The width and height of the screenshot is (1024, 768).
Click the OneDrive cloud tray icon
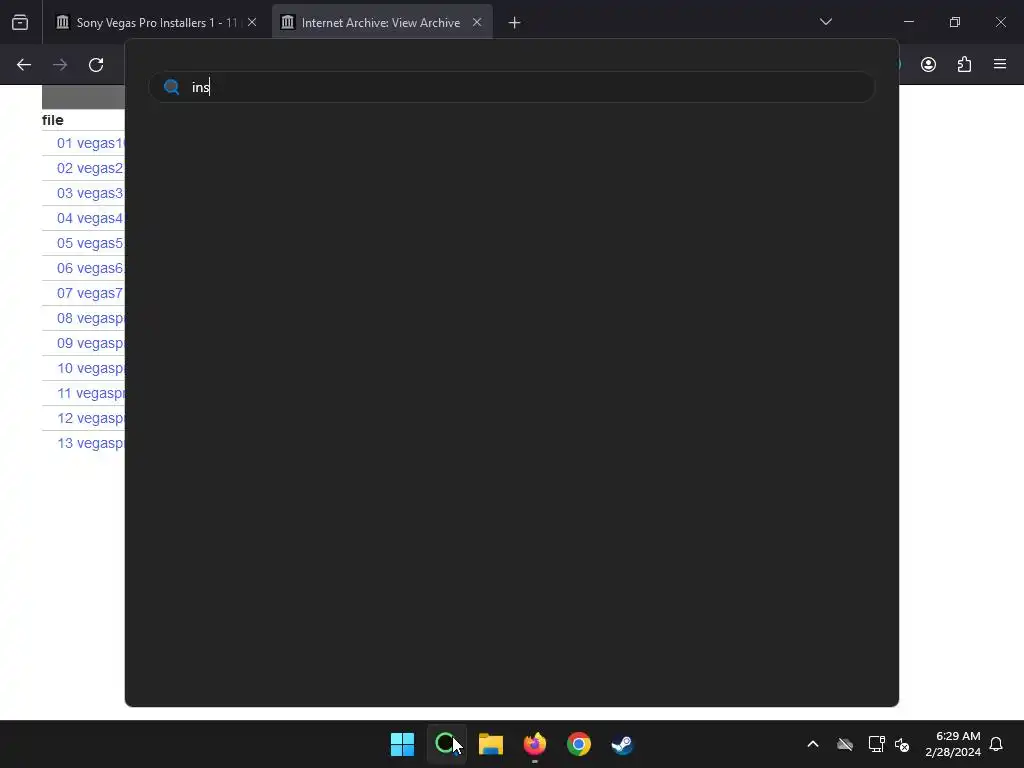(845, 744)
